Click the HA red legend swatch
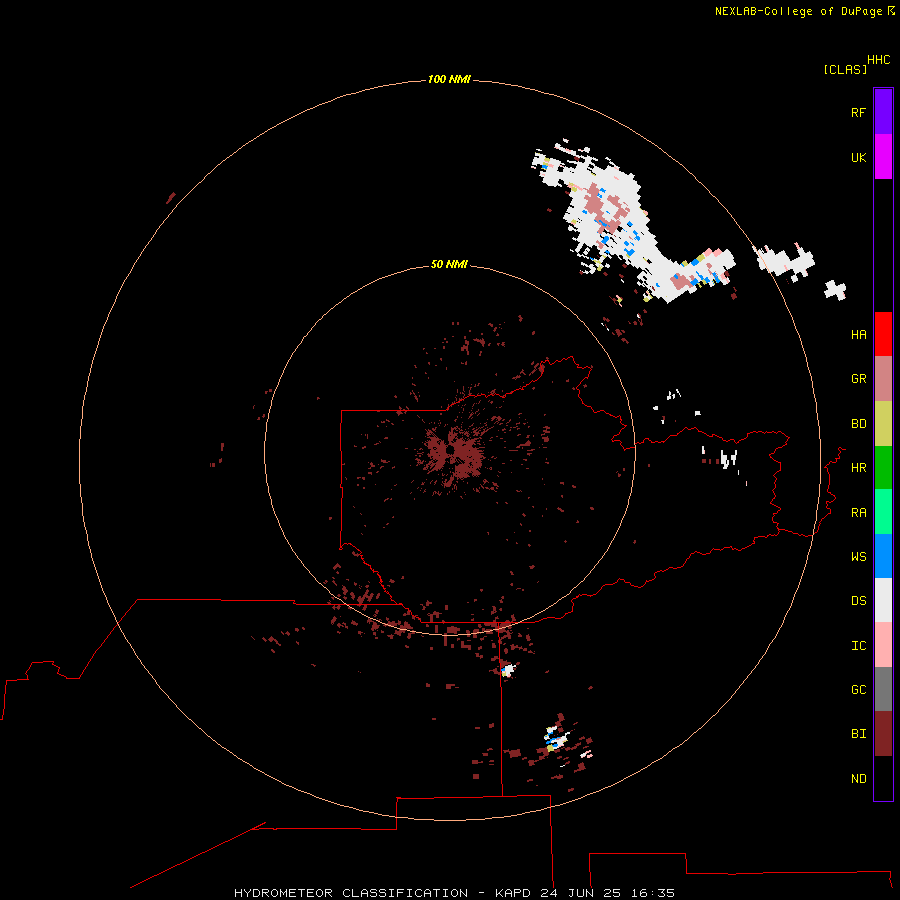This screenshot has width=900, height=900. [x=883, y=334]
